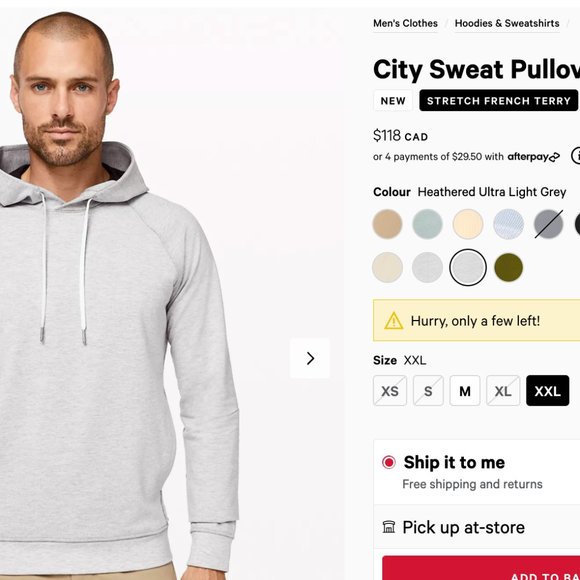Click the red Add to Bag button

click(x=481, y=568)
